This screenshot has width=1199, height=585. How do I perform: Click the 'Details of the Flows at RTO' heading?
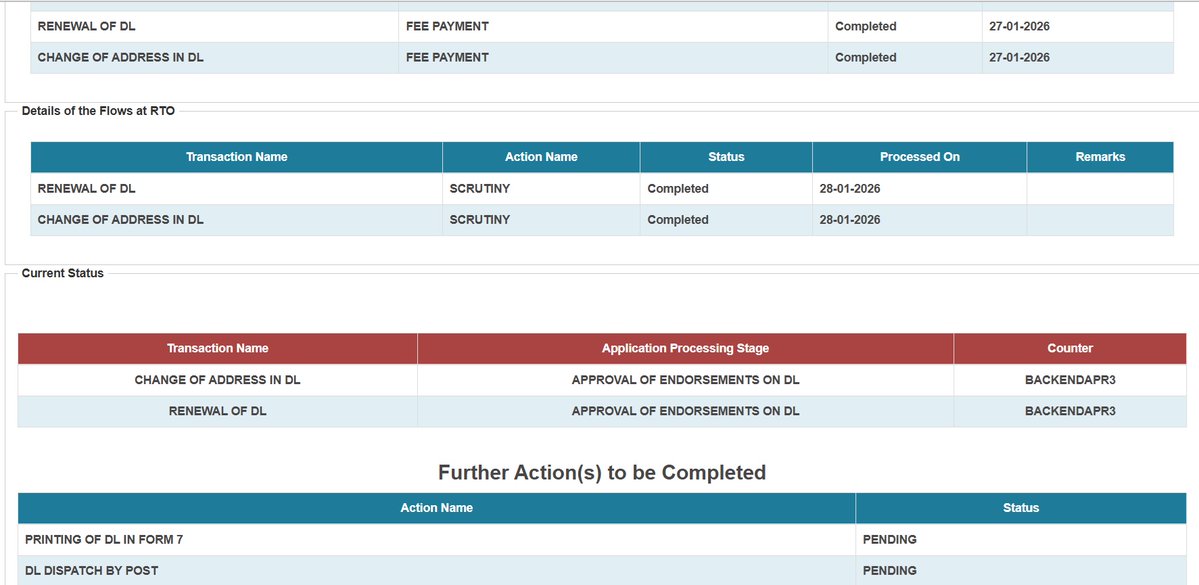(x=98, y=111)
